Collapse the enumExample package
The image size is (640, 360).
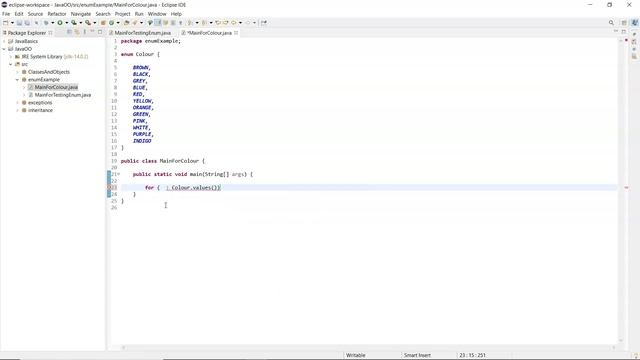click(18, 80)
